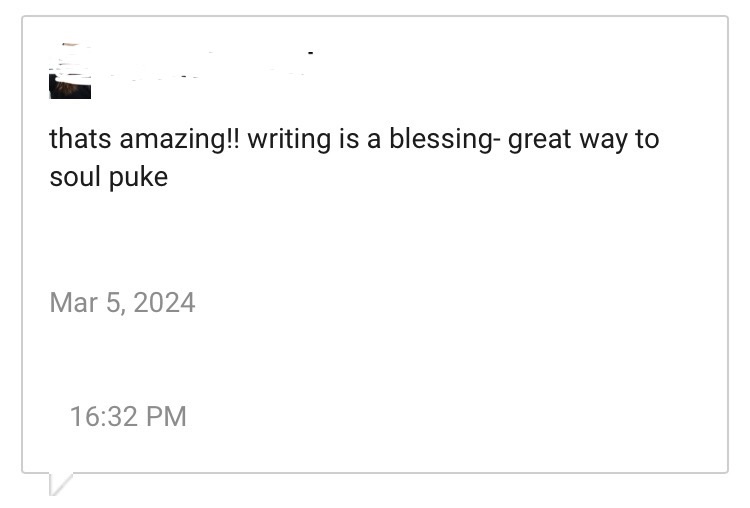
Task: Click the word "great" in the message
Action: point(540,139)
